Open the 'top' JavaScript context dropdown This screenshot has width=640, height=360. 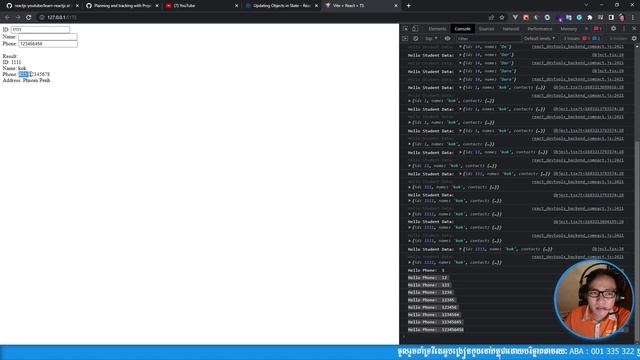(431, 38)
